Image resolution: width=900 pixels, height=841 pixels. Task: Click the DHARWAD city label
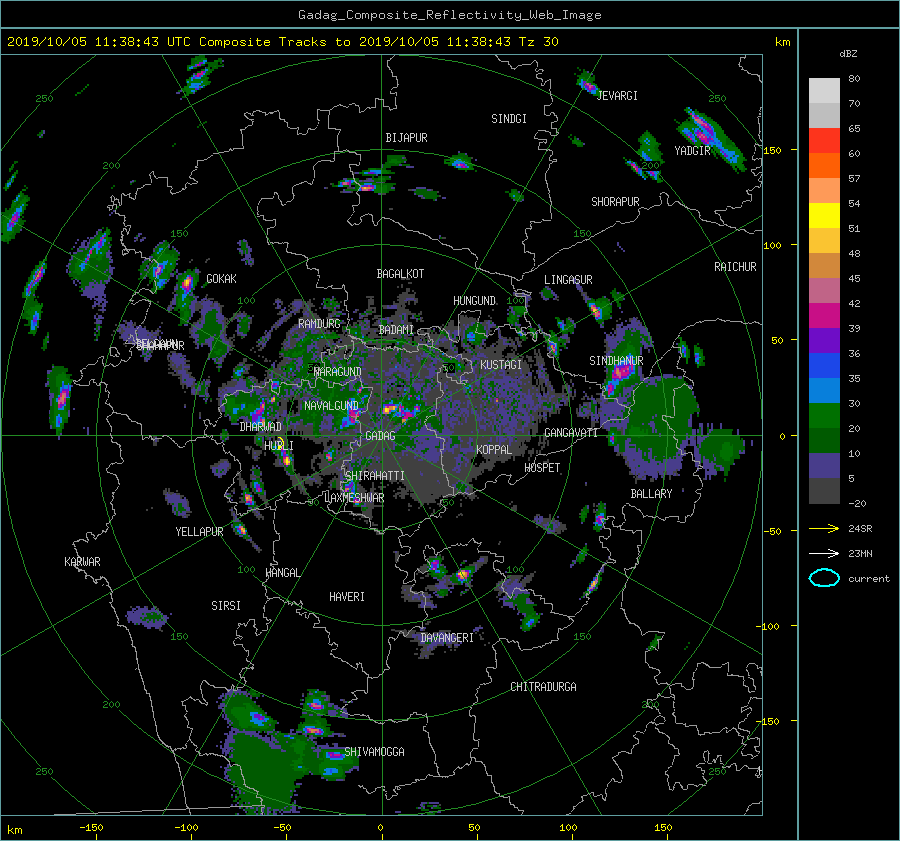pyautogui.click(x=261, y=427)
